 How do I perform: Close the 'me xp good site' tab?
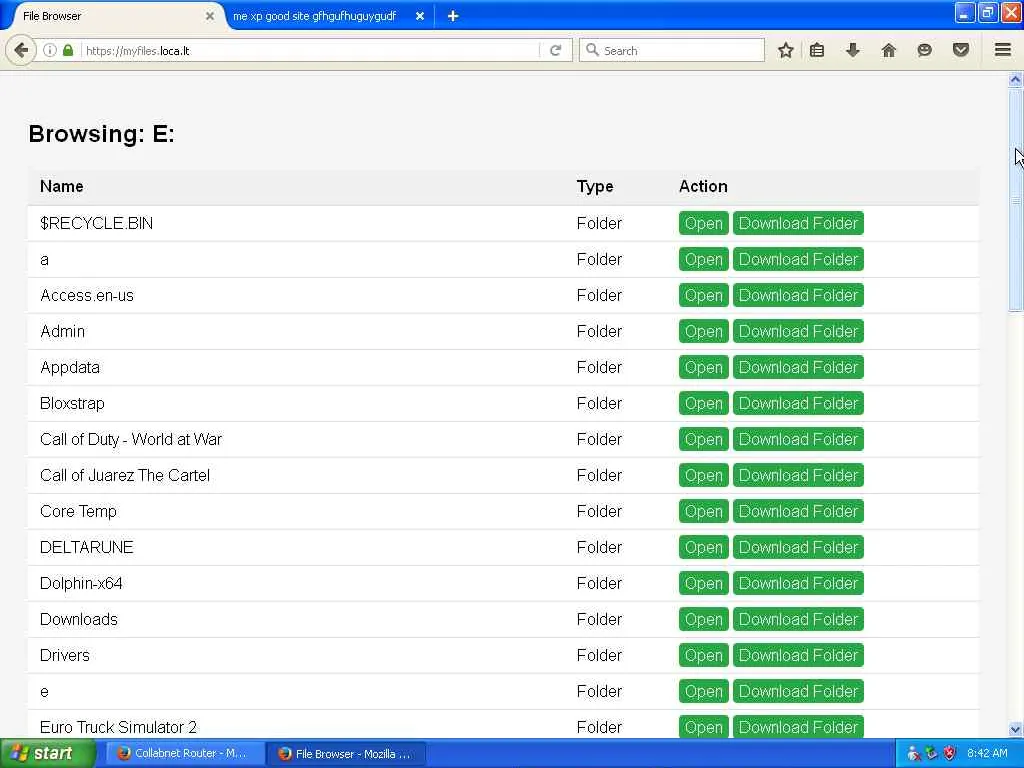pos(420,16)
